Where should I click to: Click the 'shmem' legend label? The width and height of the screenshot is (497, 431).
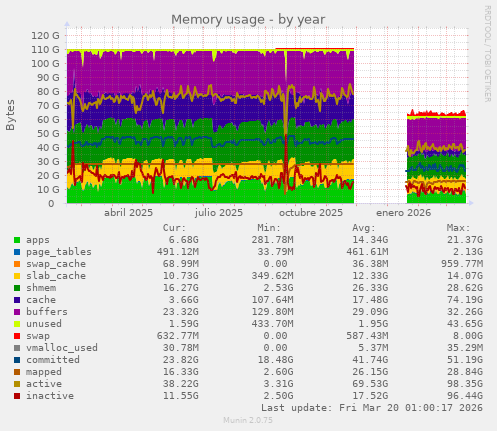tap(41, 288)
